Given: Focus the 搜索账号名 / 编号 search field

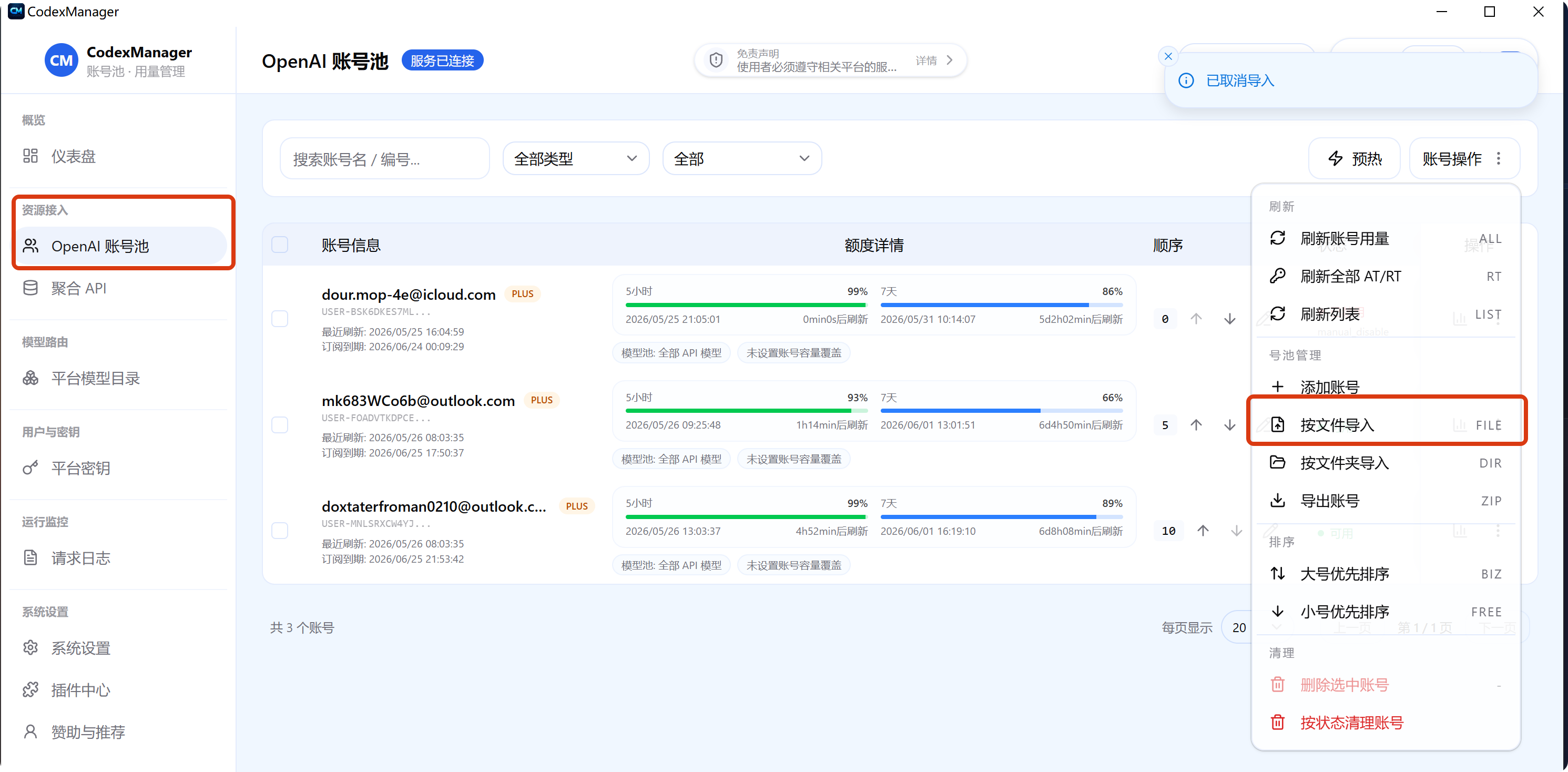Looking at the screenshot, I should coord(385,159).
